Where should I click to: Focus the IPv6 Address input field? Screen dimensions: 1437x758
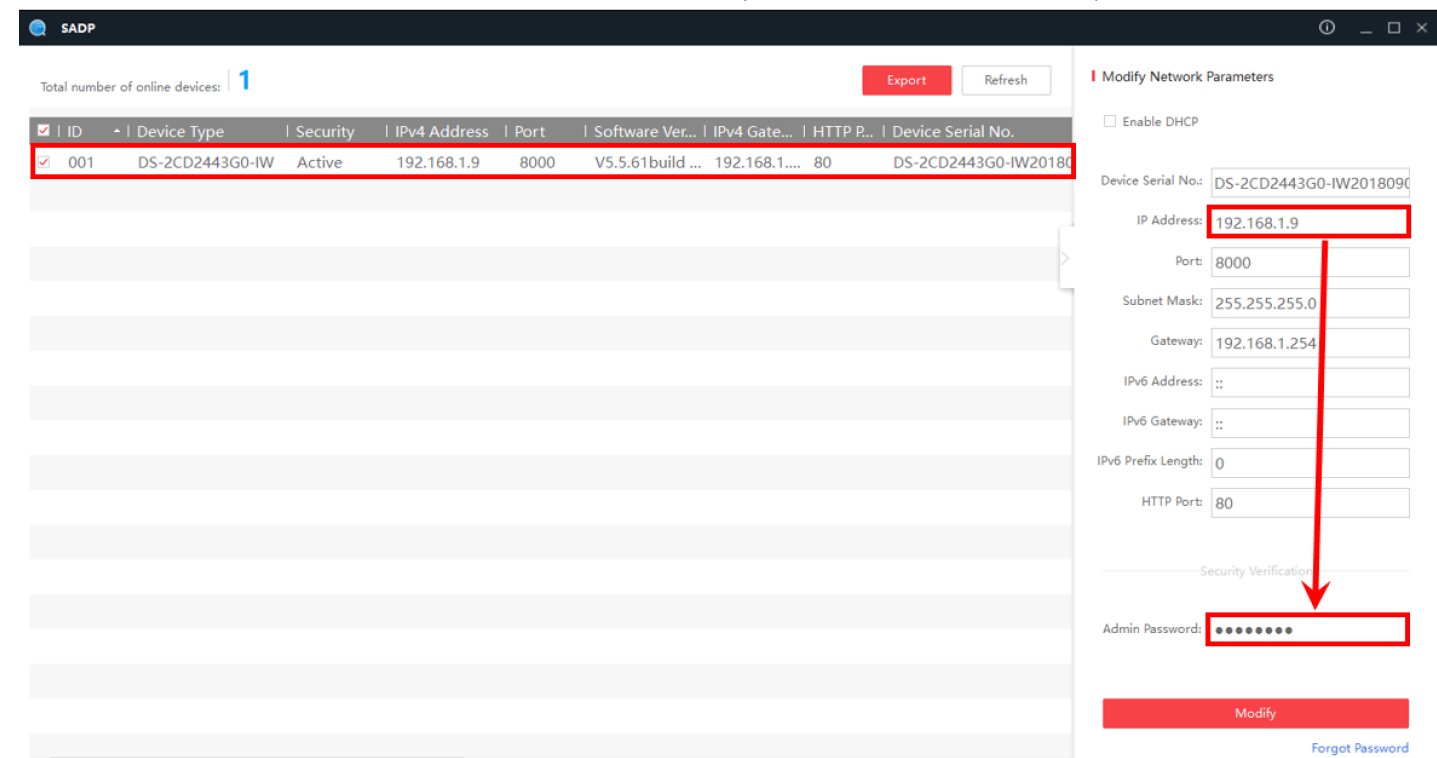click(x=1310, y=383)
